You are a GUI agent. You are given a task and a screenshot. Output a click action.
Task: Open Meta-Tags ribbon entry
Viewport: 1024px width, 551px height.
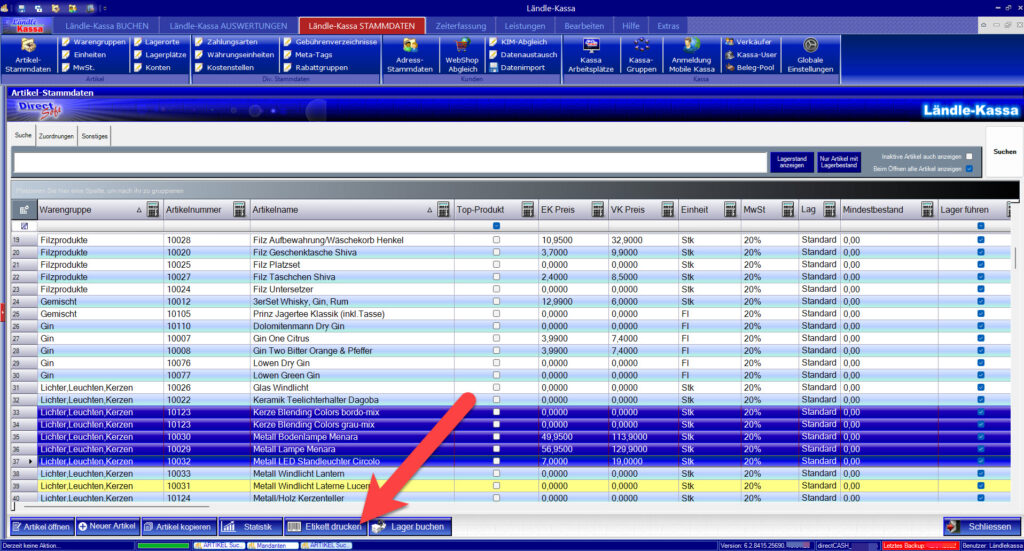click(x=308, y=55)
